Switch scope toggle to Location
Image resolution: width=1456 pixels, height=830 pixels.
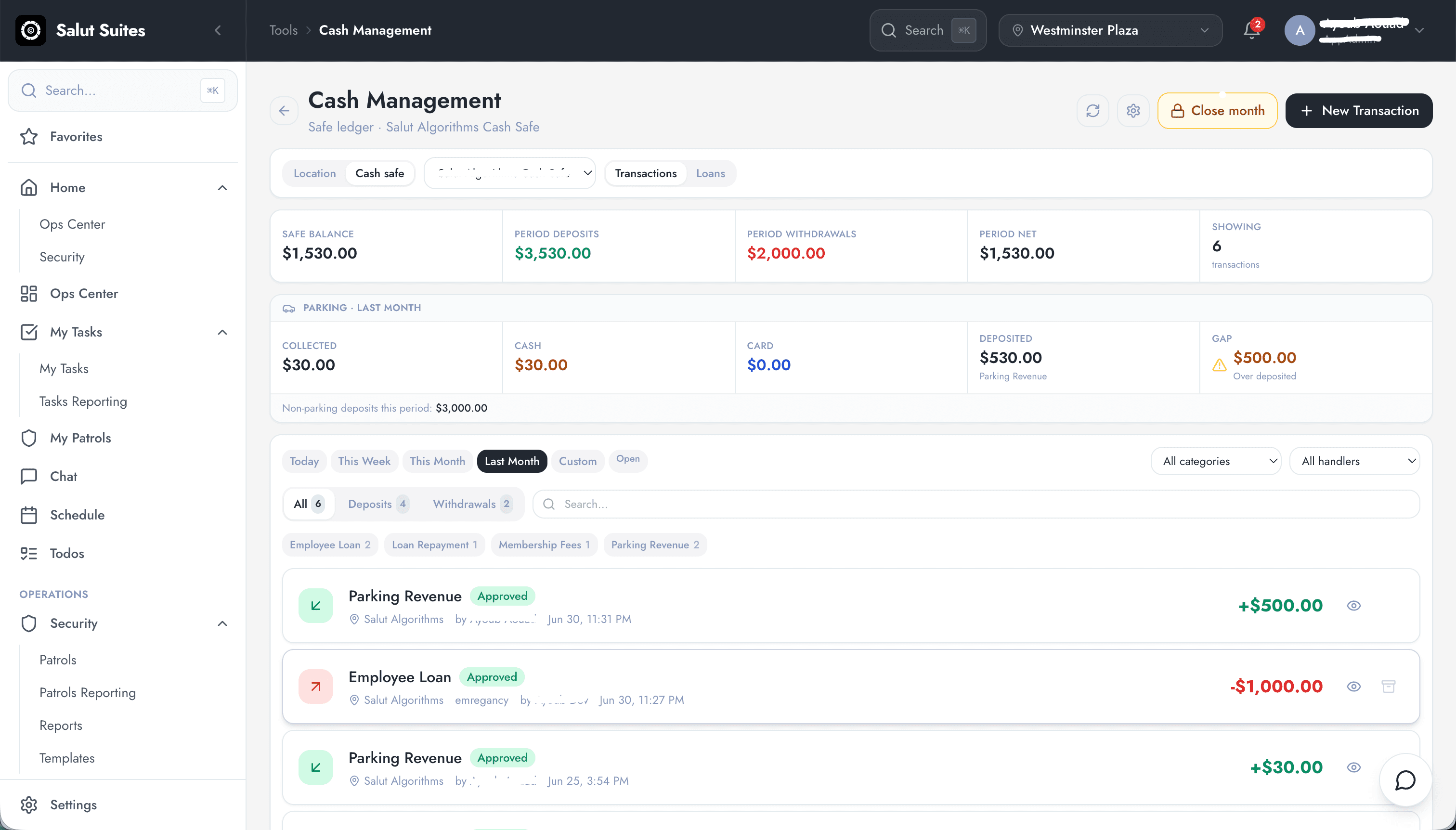pyautogui.click(x=315, y=173)
